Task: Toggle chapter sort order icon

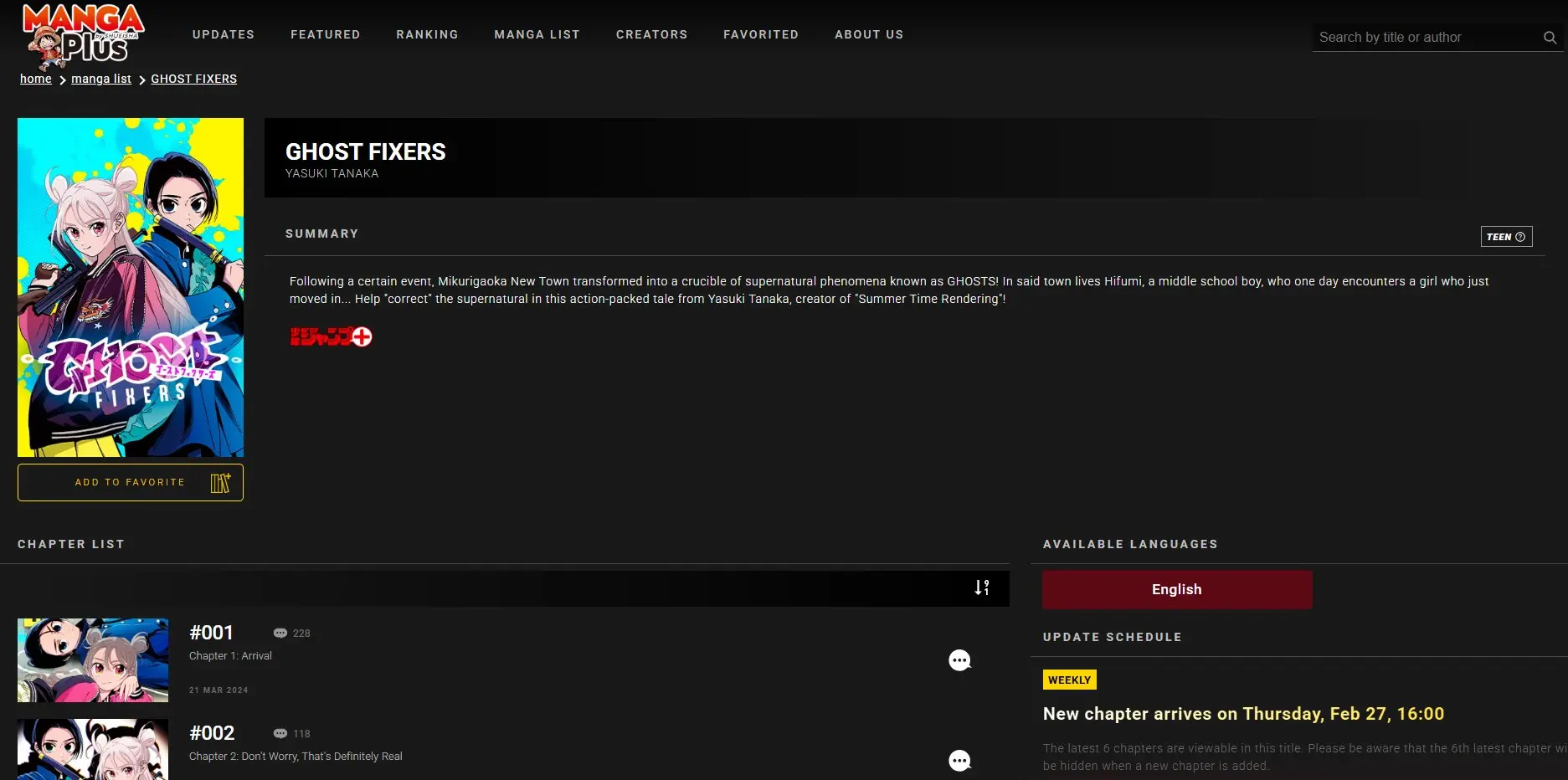Action: [x=982, y=588]
